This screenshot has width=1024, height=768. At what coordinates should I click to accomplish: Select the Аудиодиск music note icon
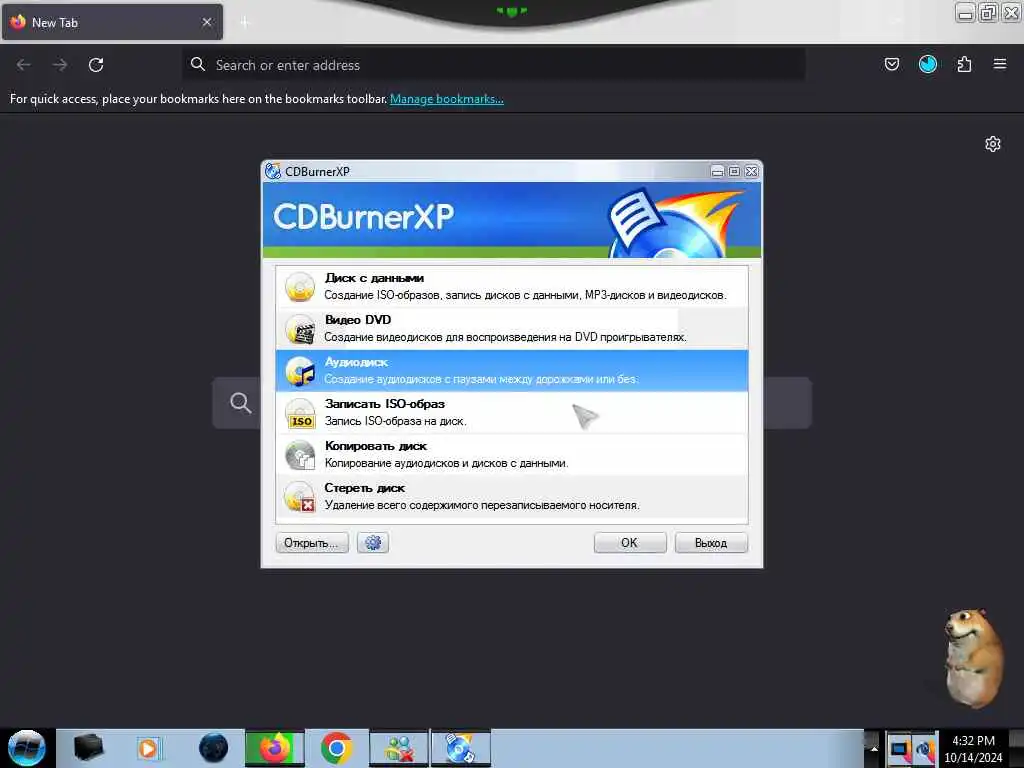coord(300,371)
